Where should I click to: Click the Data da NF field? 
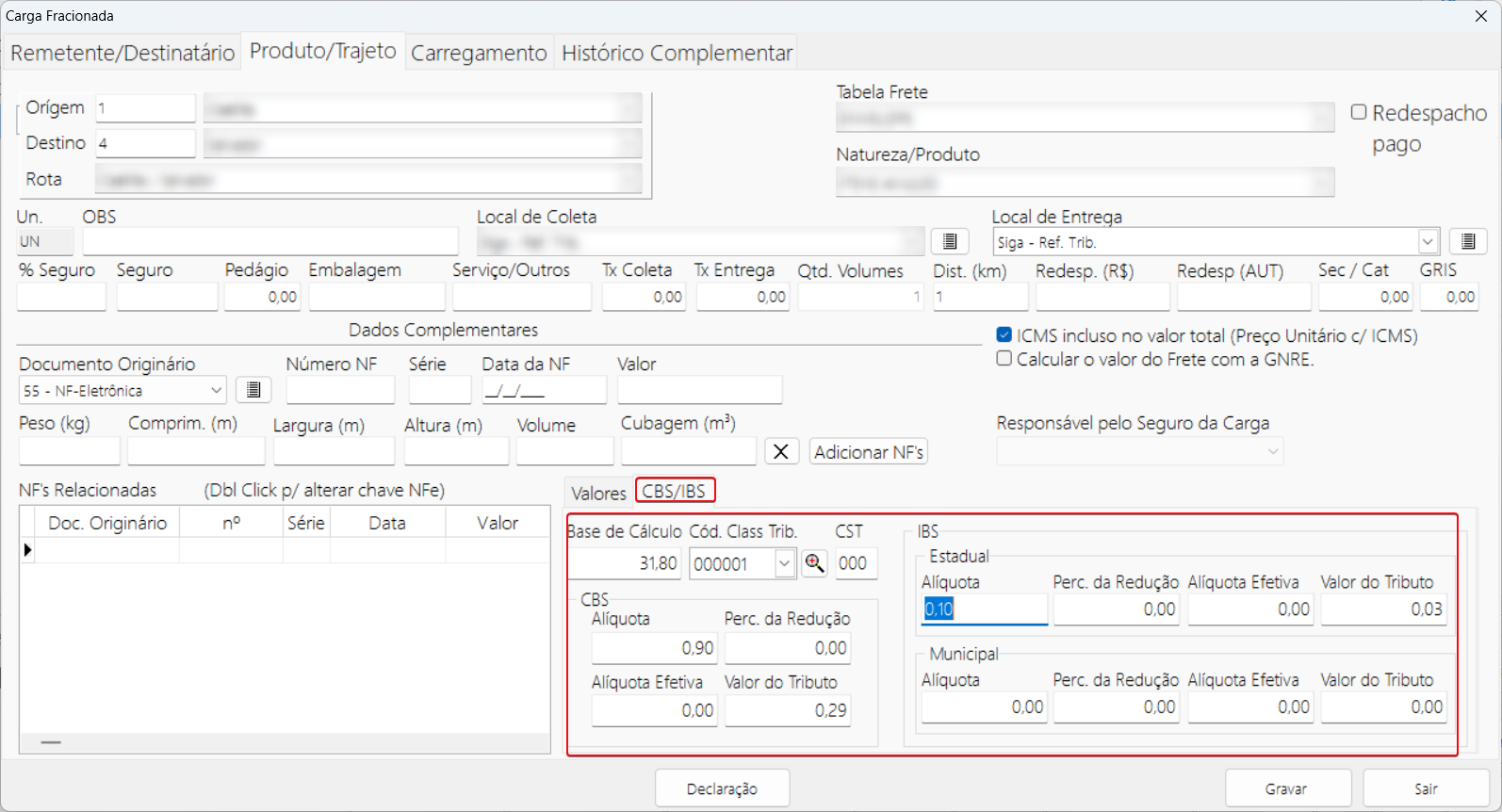[x=544, y=390]
